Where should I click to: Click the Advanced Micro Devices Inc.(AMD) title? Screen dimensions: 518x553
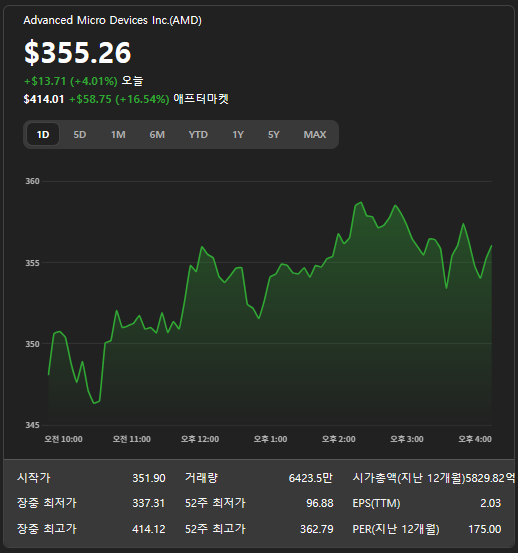112,20
